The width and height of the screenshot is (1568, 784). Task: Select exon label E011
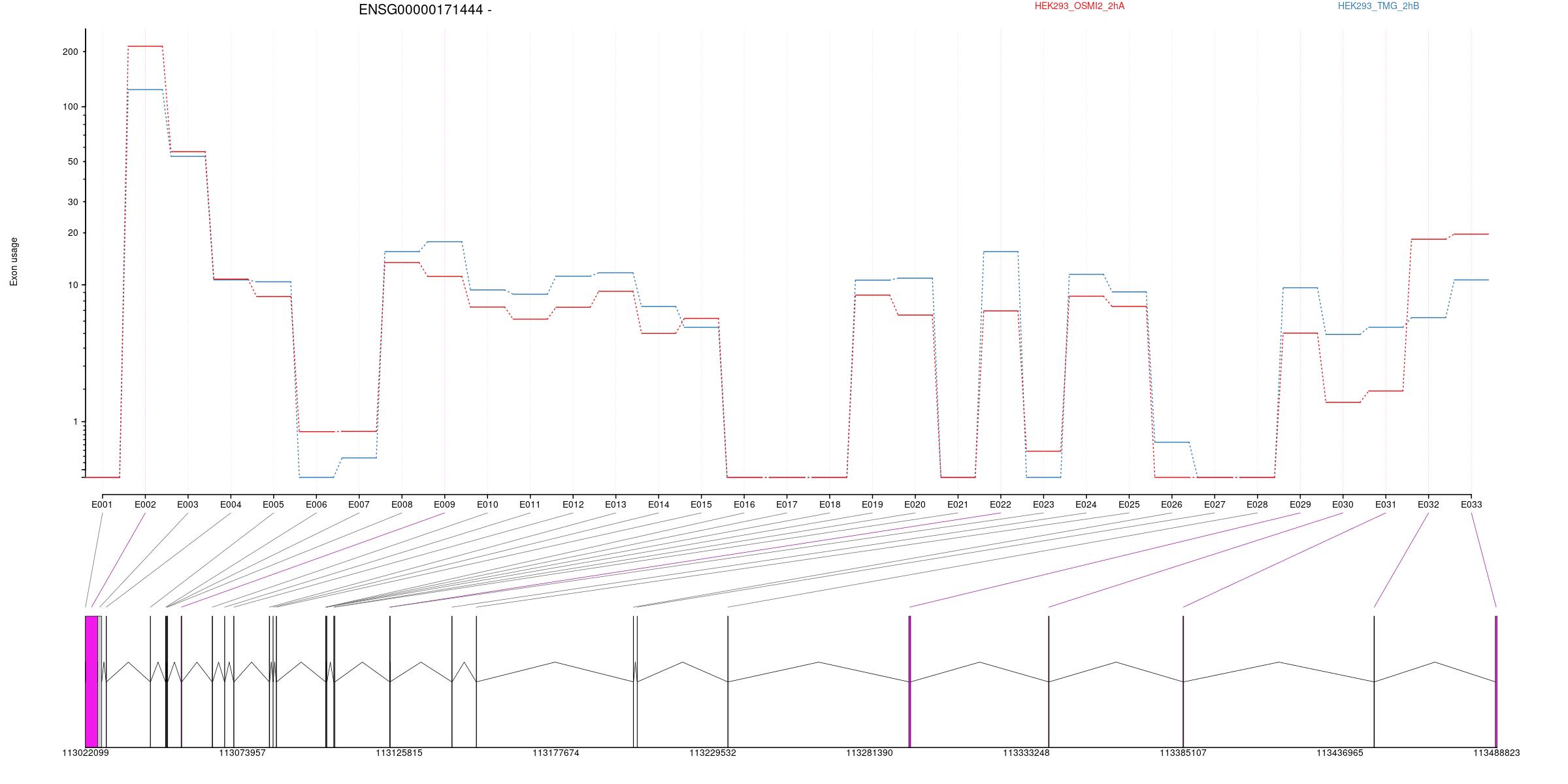pos(530,504)
